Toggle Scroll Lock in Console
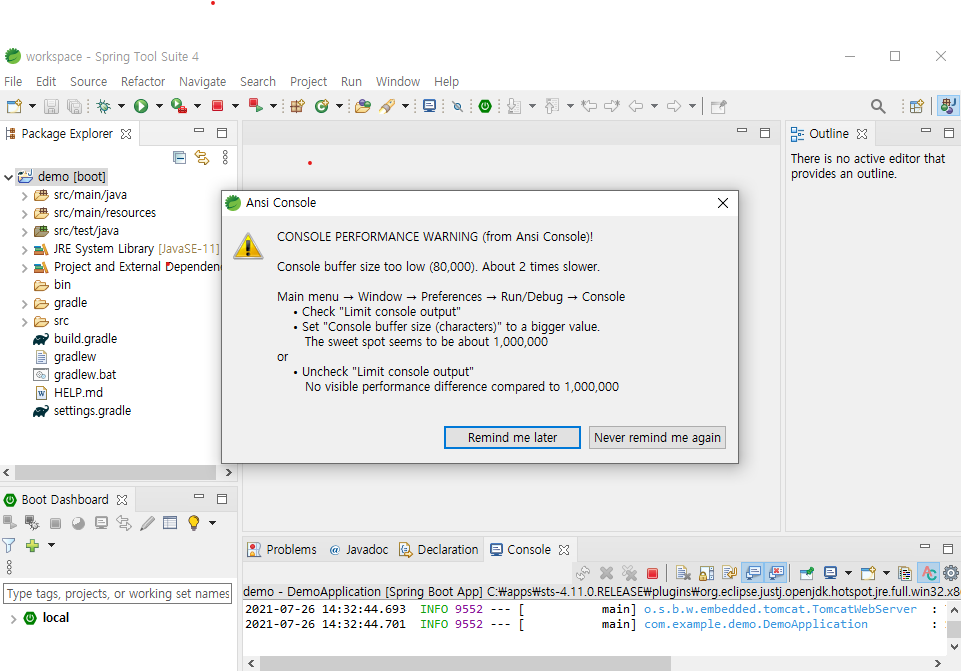Screen dimensions: 961x671 click(707, 573)
